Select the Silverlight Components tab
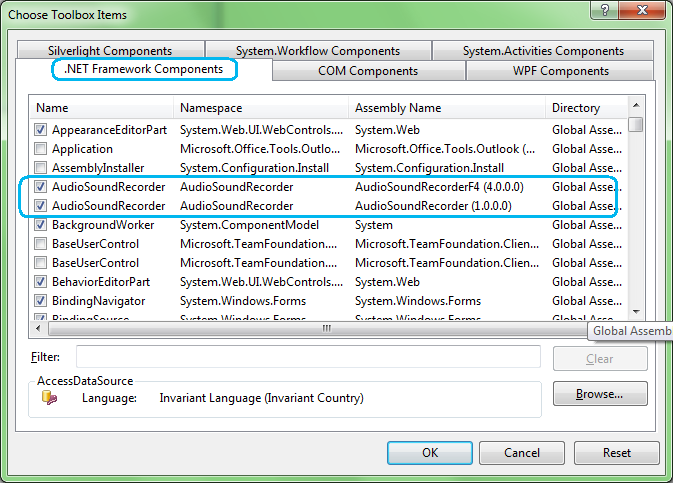Image resolution: width=673 pixels, height=483 pixels. 109,51
